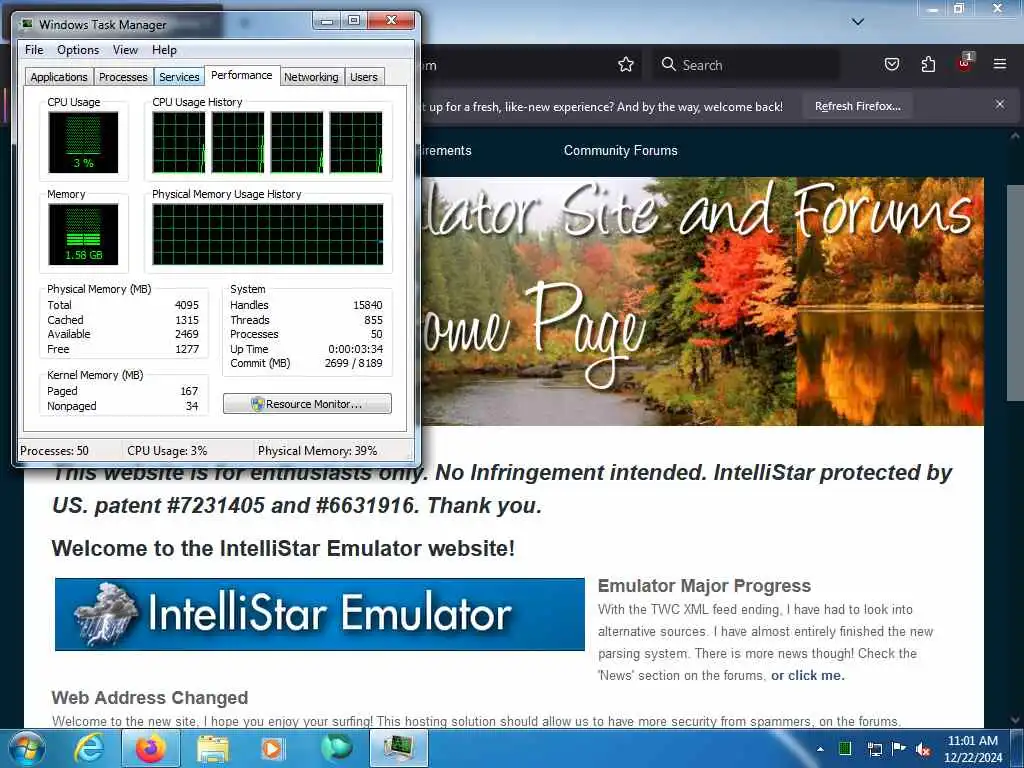Click the Up Time value 0:00:03:34
This screenshot has width=1024, height=768.
(355, 349)
